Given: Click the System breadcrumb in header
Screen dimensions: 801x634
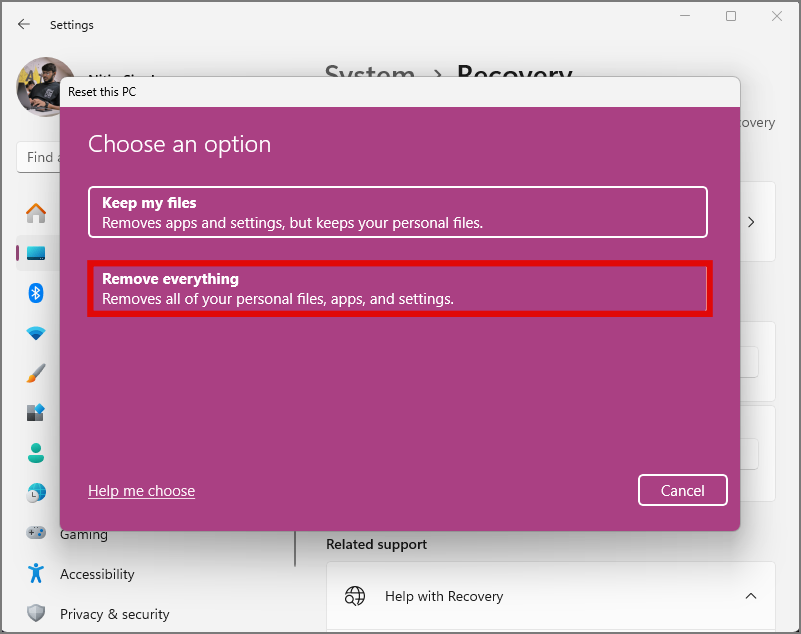Looking at the screenshot, I should tap(370, 71).
